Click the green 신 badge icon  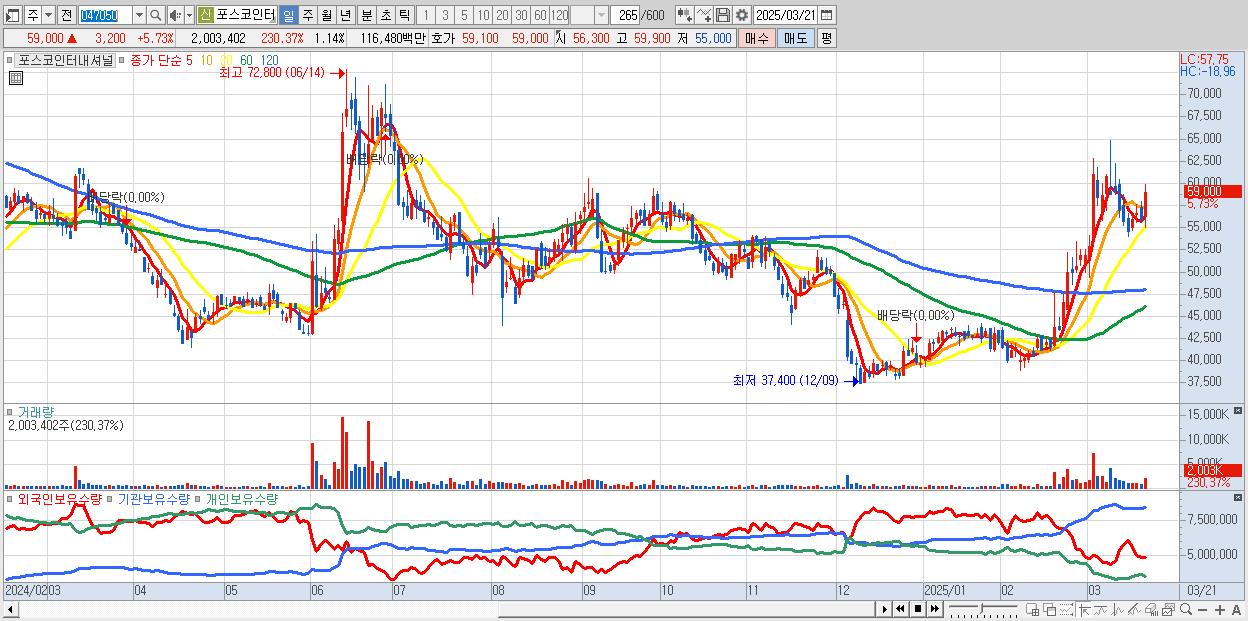204,15
